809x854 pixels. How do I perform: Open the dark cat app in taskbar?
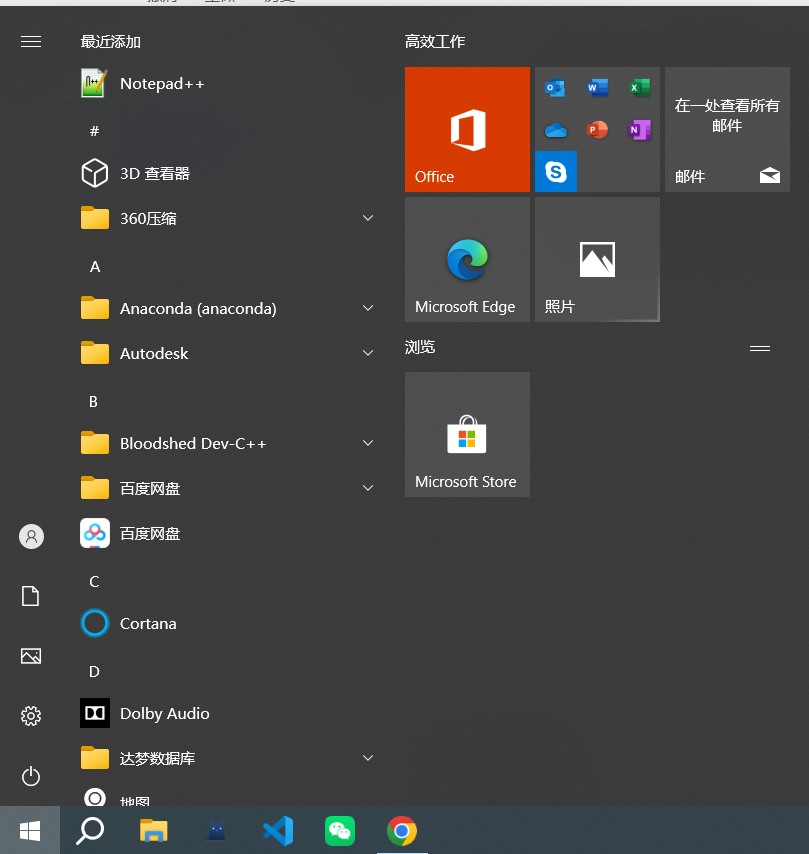(x=216, y=831)
